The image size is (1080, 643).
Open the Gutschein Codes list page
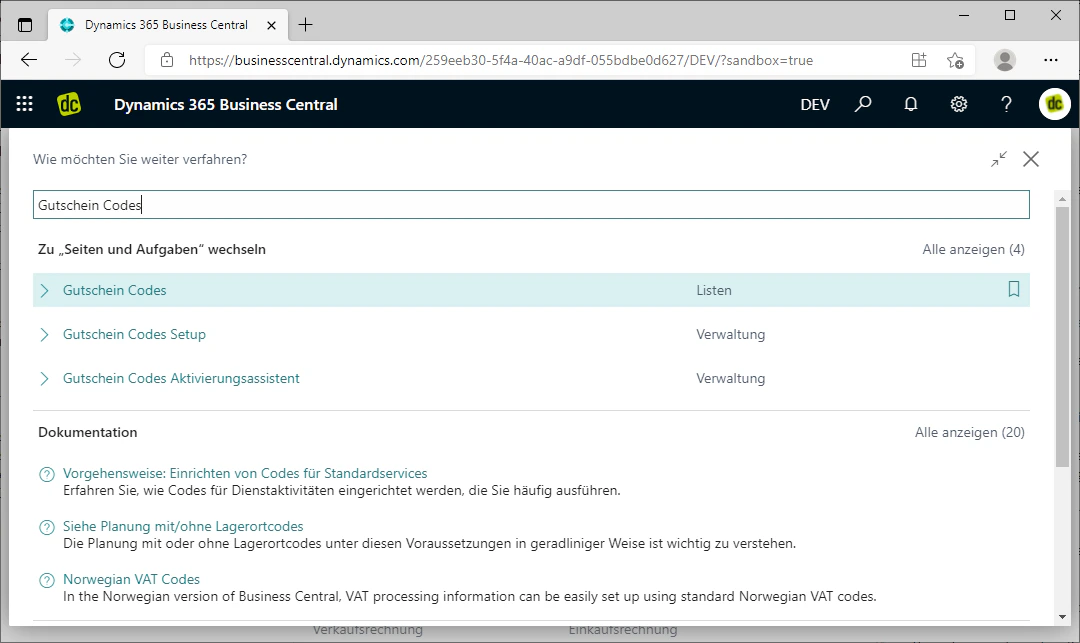[x=115, y=291]
